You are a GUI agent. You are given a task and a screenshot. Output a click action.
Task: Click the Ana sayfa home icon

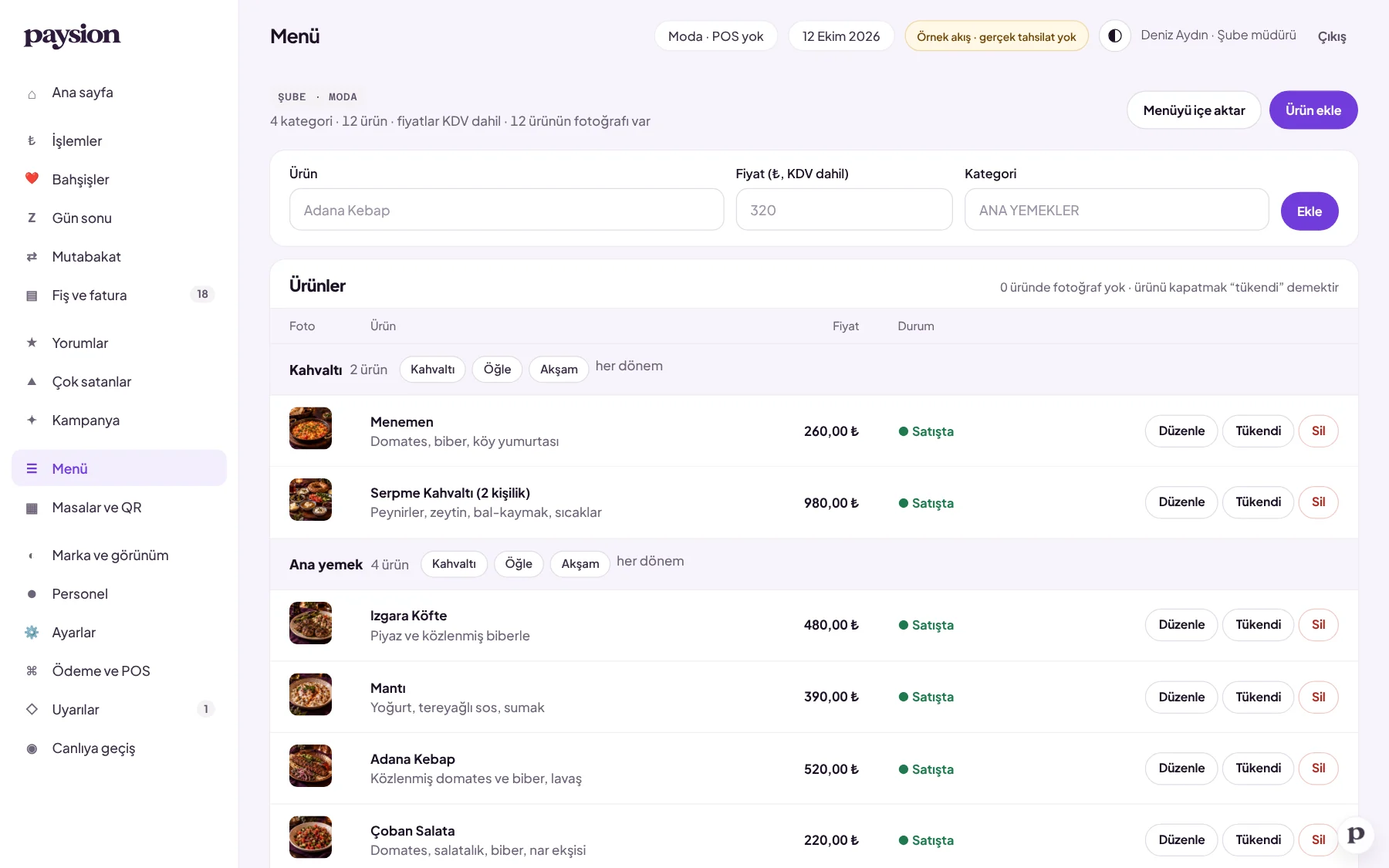(x=32, y=93)
